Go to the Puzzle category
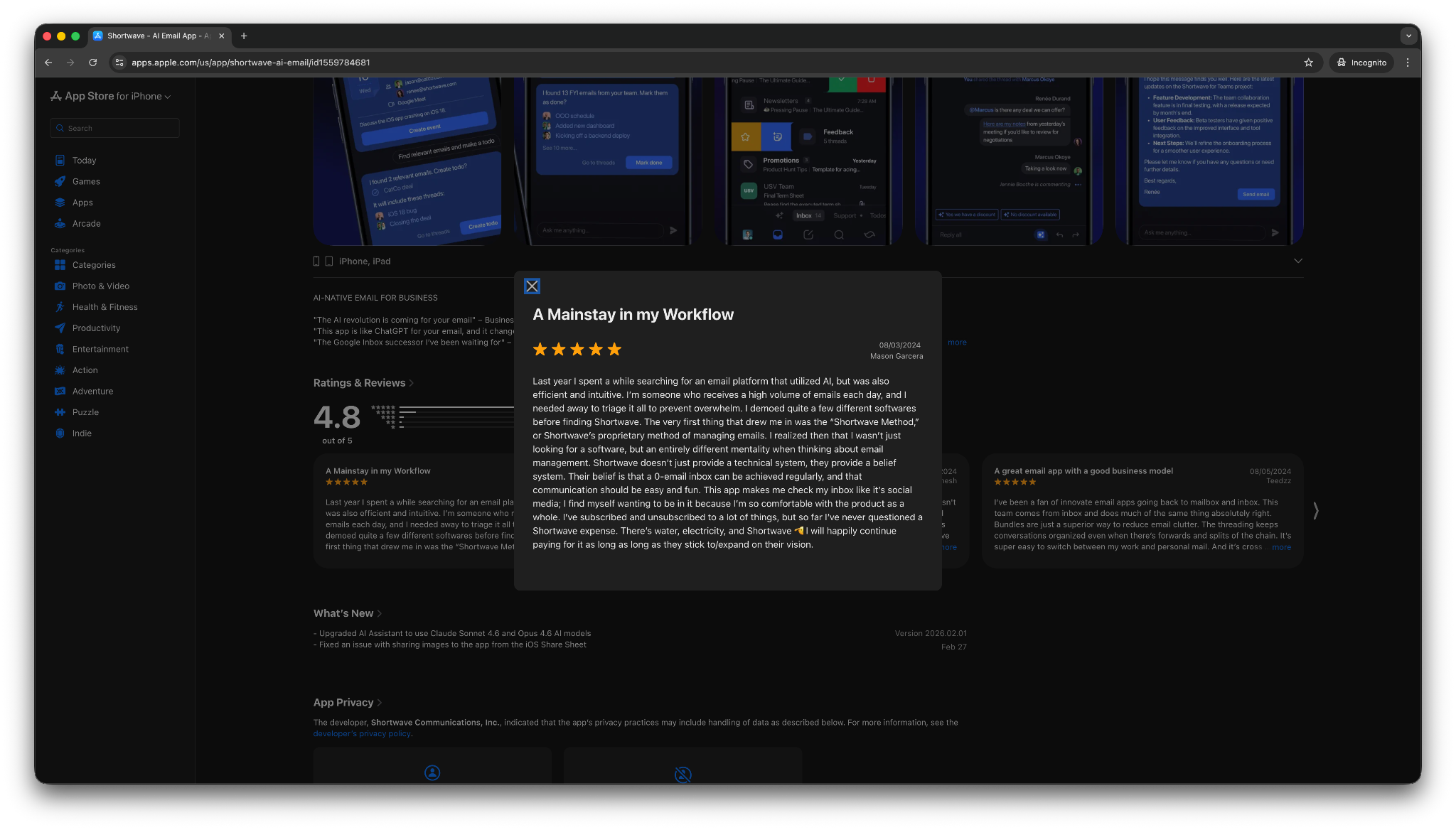This screenshot has height=830, width=1456. click(x=85, y=412)
